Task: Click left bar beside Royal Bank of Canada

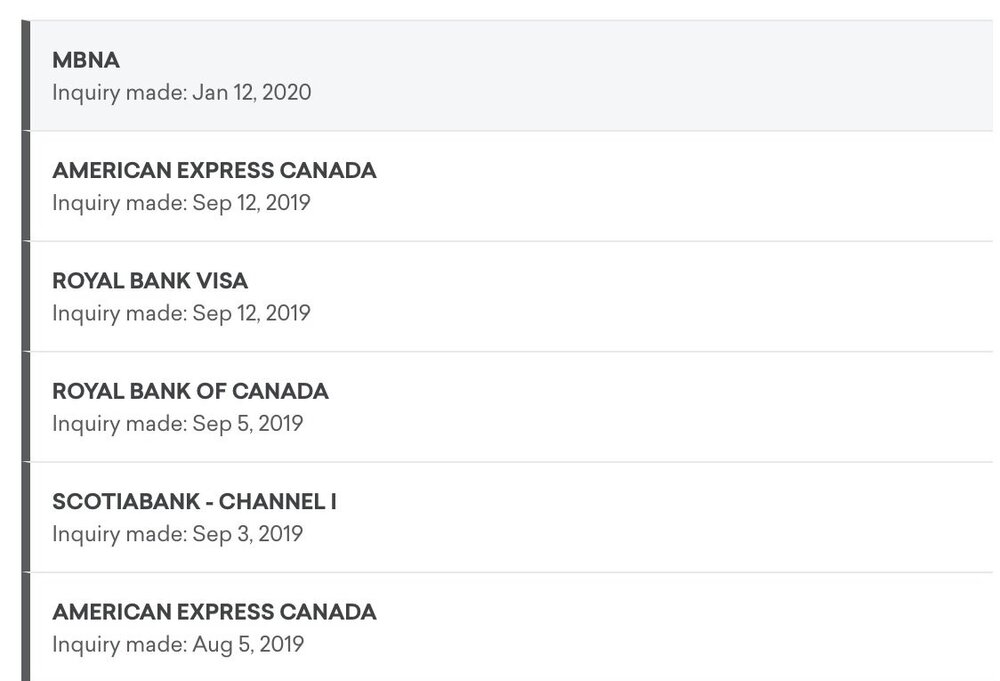Action: pos(26,407)
